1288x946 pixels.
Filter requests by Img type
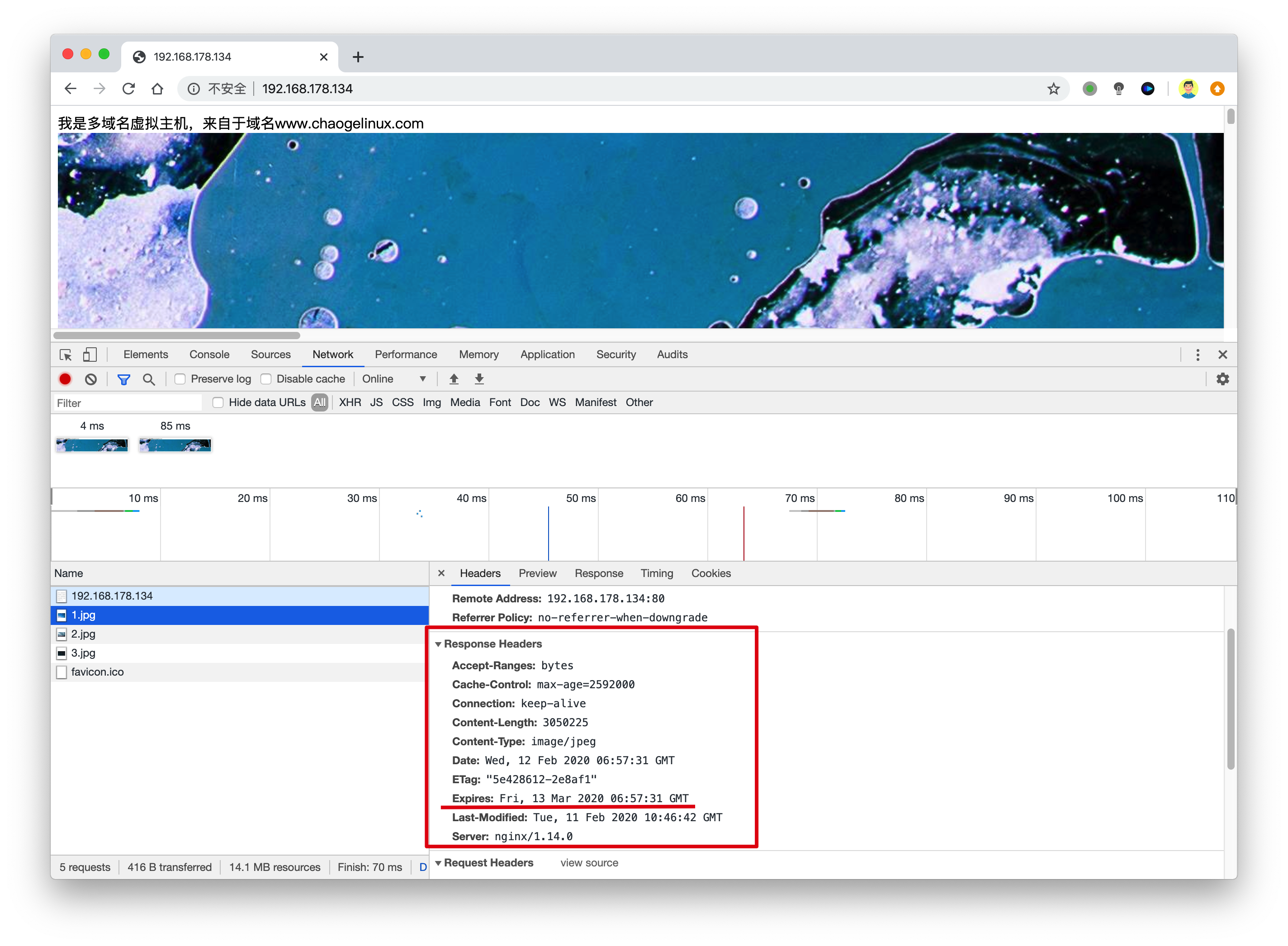click(x=432, y=402)
